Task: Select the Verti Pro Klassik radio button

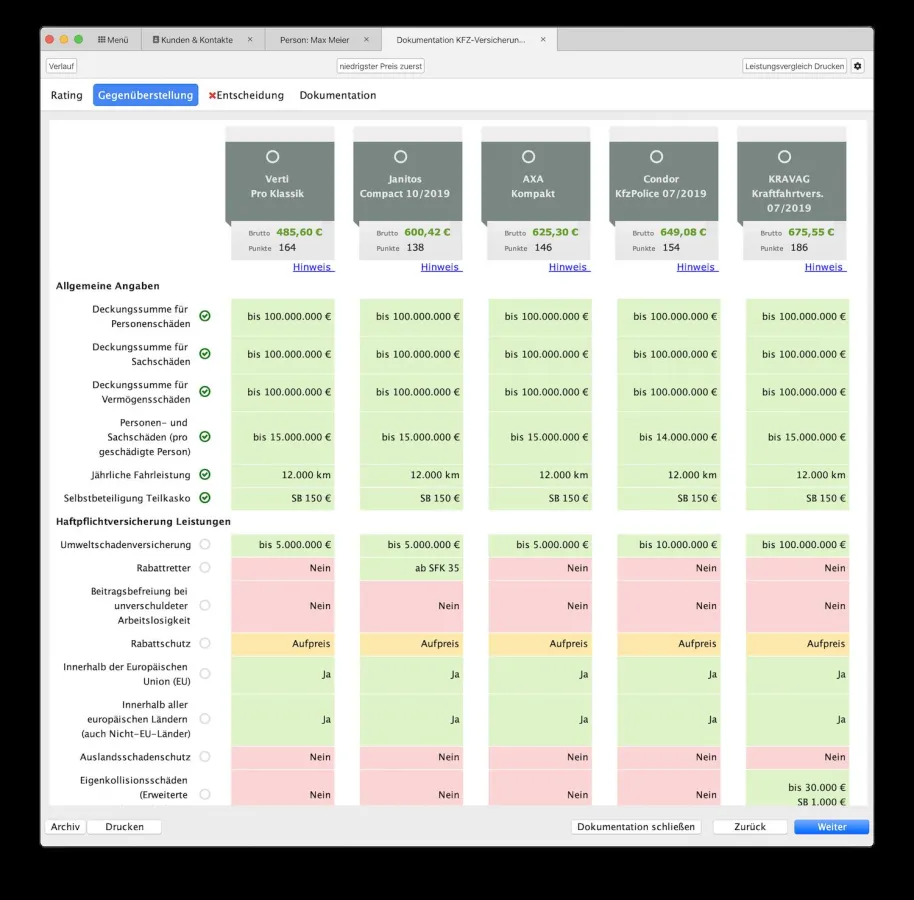Action: click(x=272, y=157)
